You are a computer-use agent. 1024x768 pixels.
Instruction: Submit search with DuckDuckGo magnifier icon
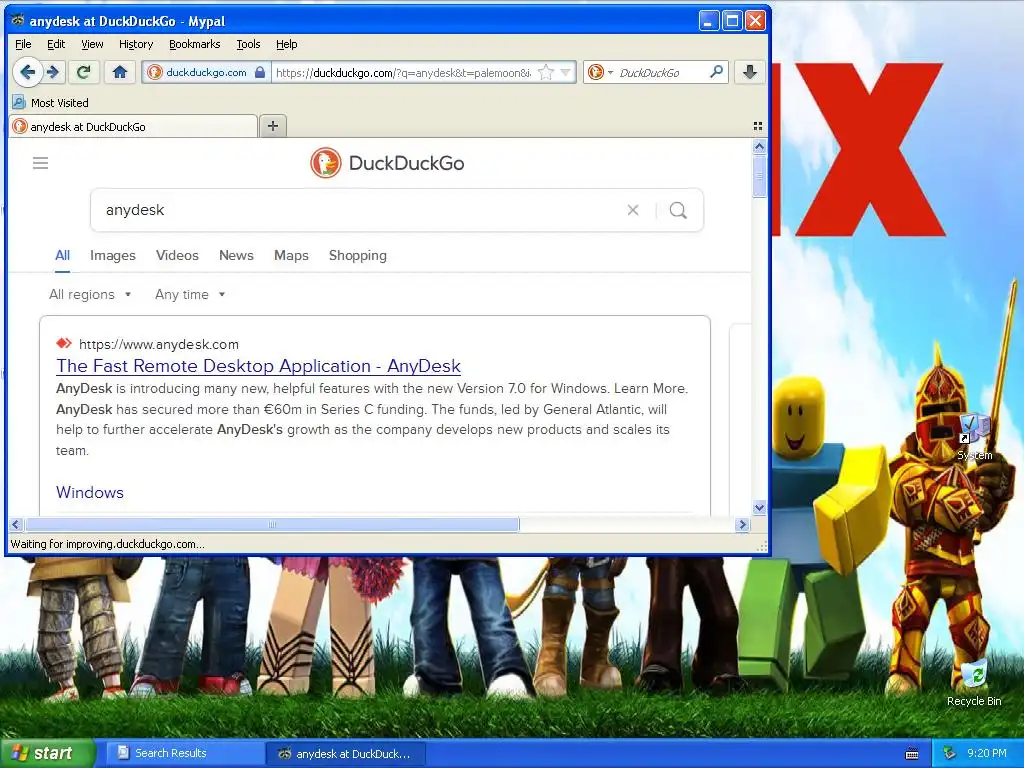[679, 210]
